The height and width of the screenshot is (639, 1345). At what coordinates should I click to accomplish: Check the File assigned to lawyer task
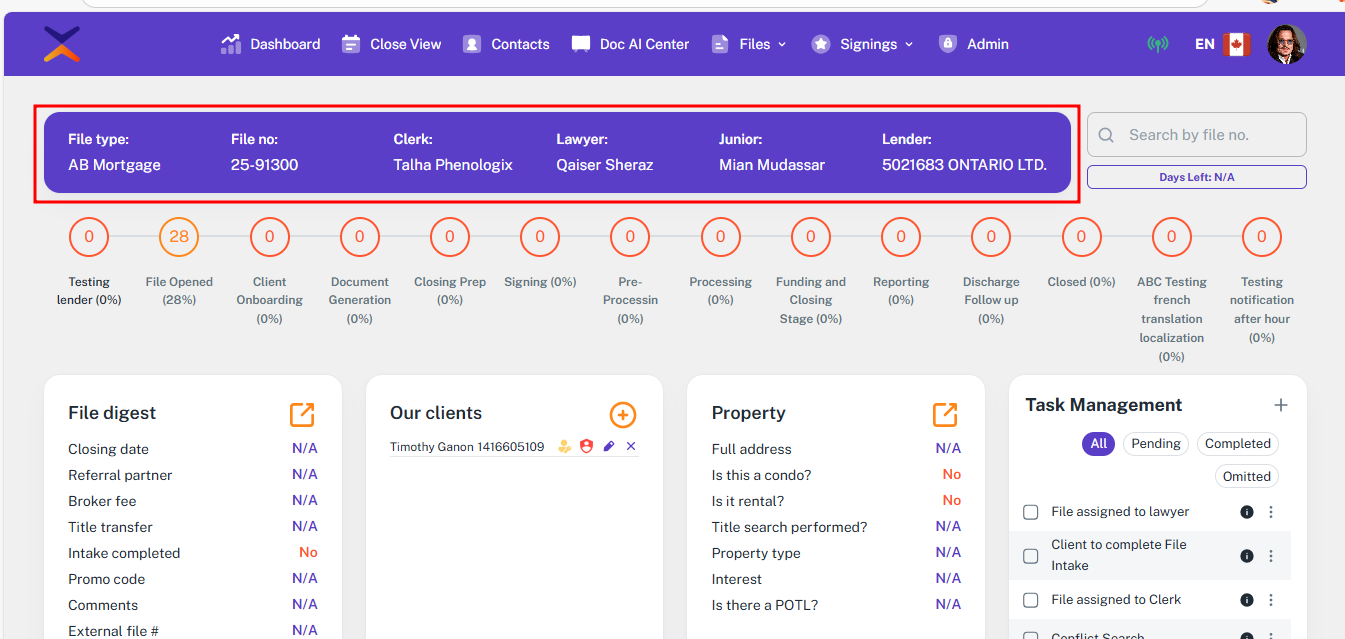pyautogui.click(x=1031, y=512)
